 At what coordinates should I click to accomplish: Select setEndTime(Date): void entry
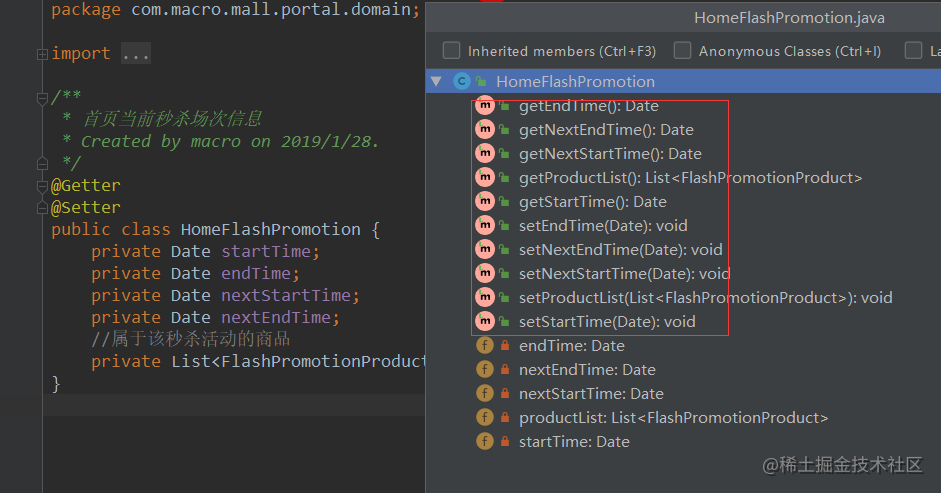(603, 226)
